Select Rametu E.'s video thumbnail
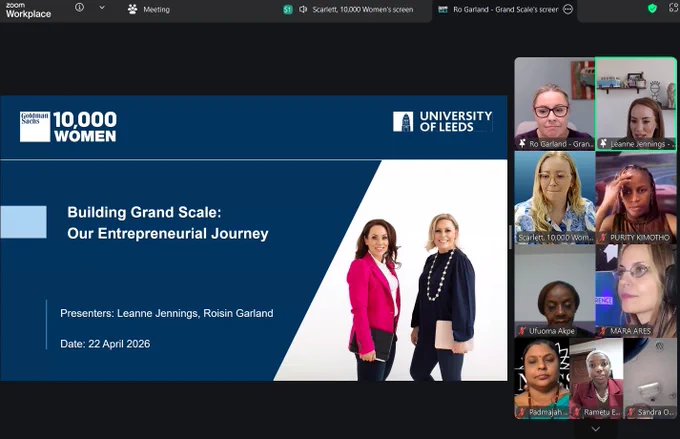Screen dimensions: 680x439 point(596,378)
